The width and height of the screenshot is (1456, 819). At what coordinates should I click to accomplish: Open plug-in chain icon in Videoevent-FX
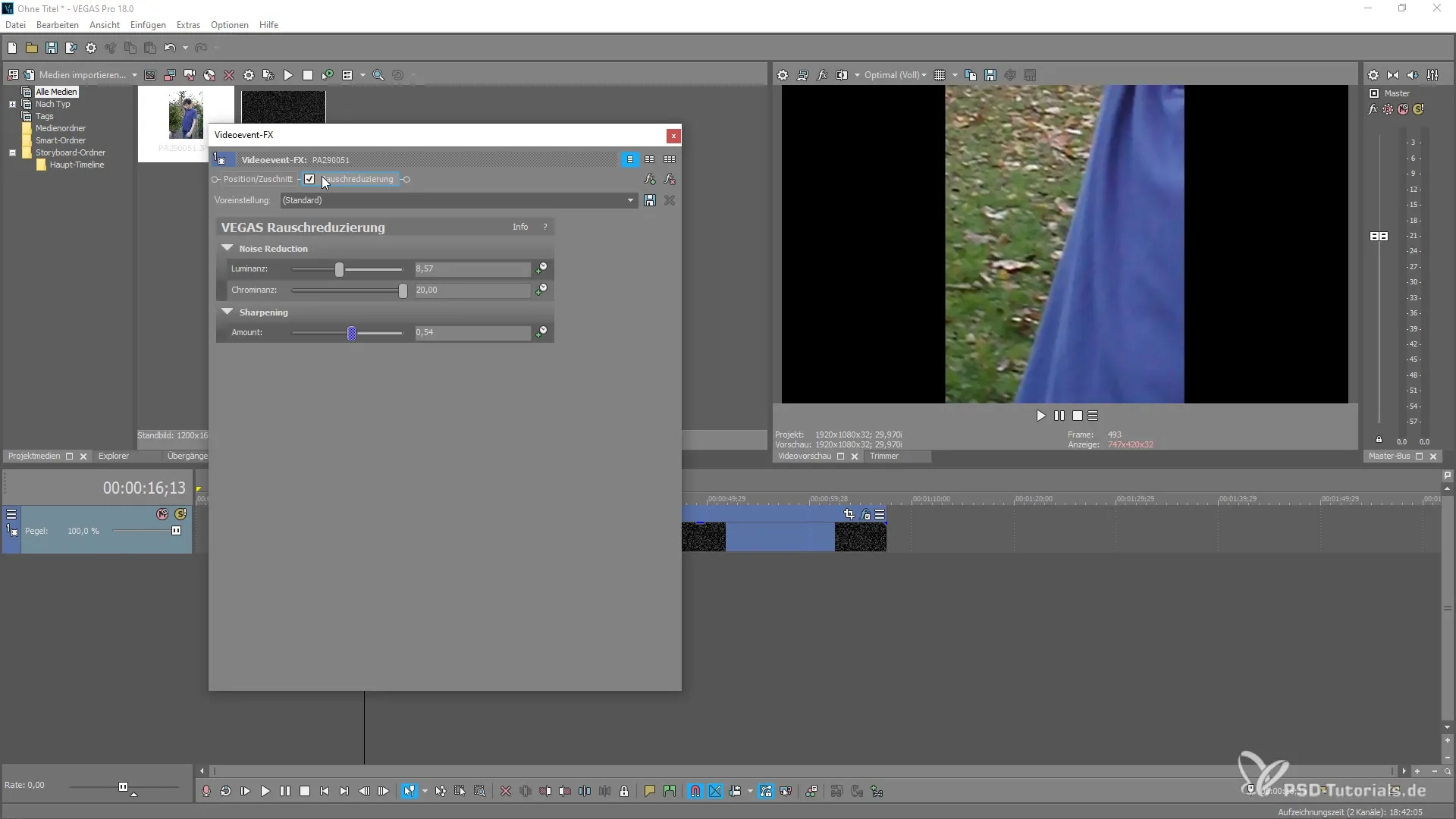click(650, 180)
